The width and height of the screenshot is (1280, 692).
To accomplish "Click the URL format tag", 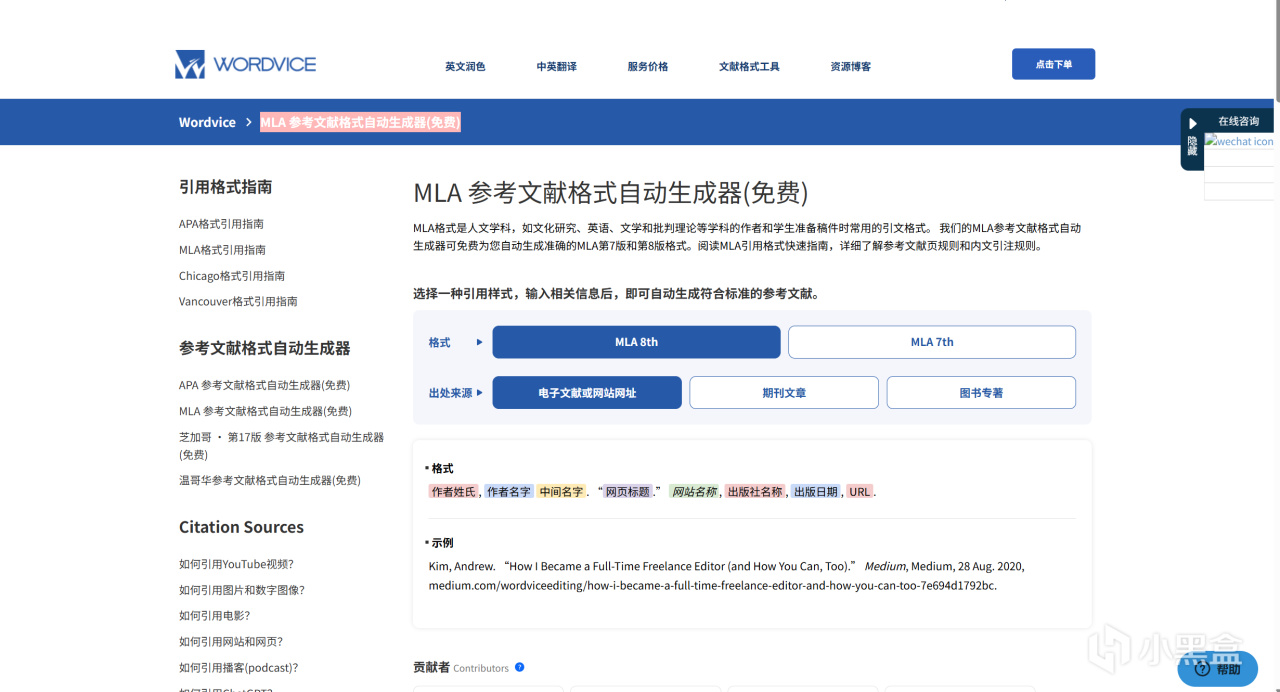I will 860,492.
